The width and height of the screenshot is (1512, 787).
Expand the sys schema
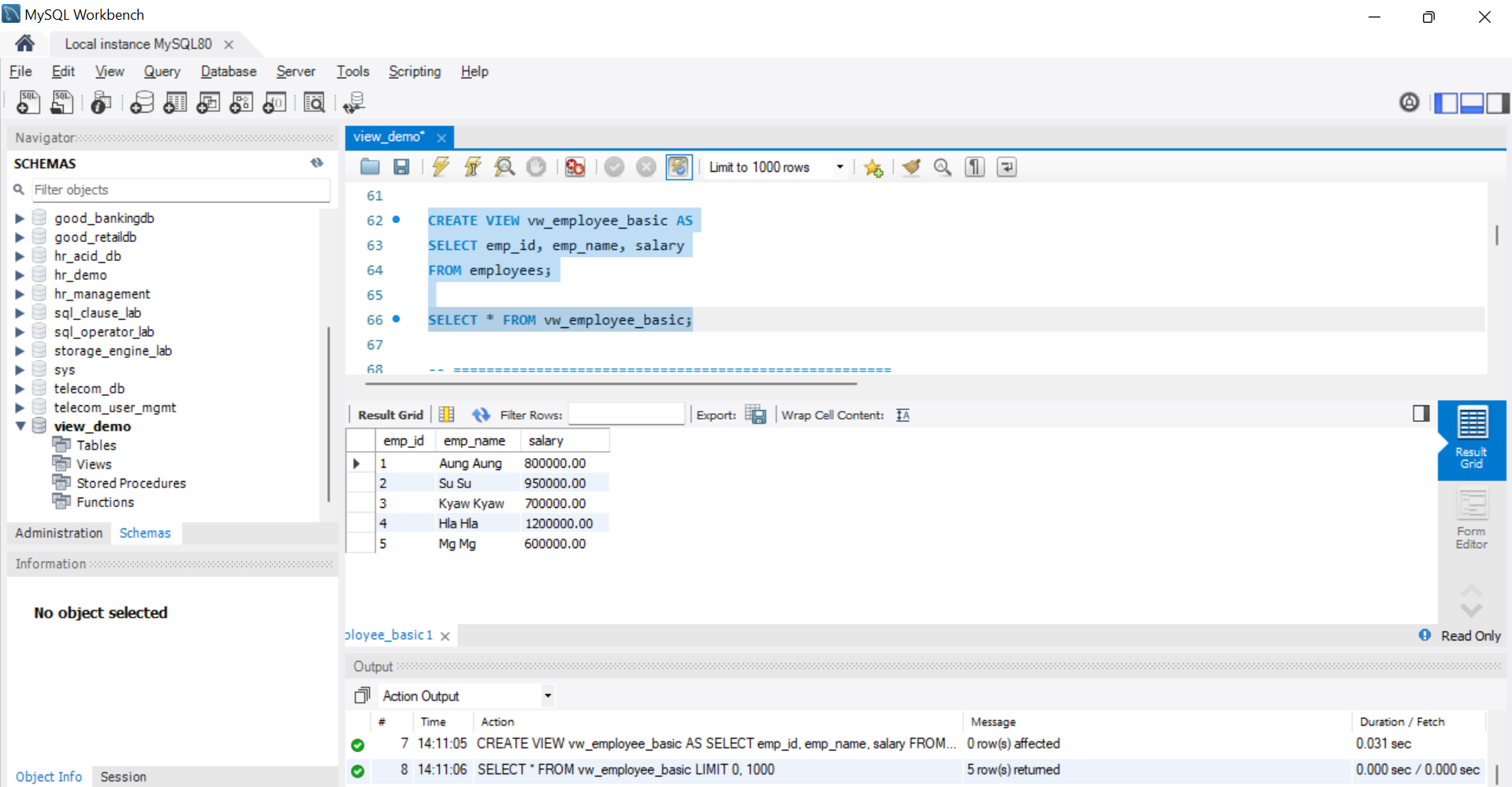[20, 370]
